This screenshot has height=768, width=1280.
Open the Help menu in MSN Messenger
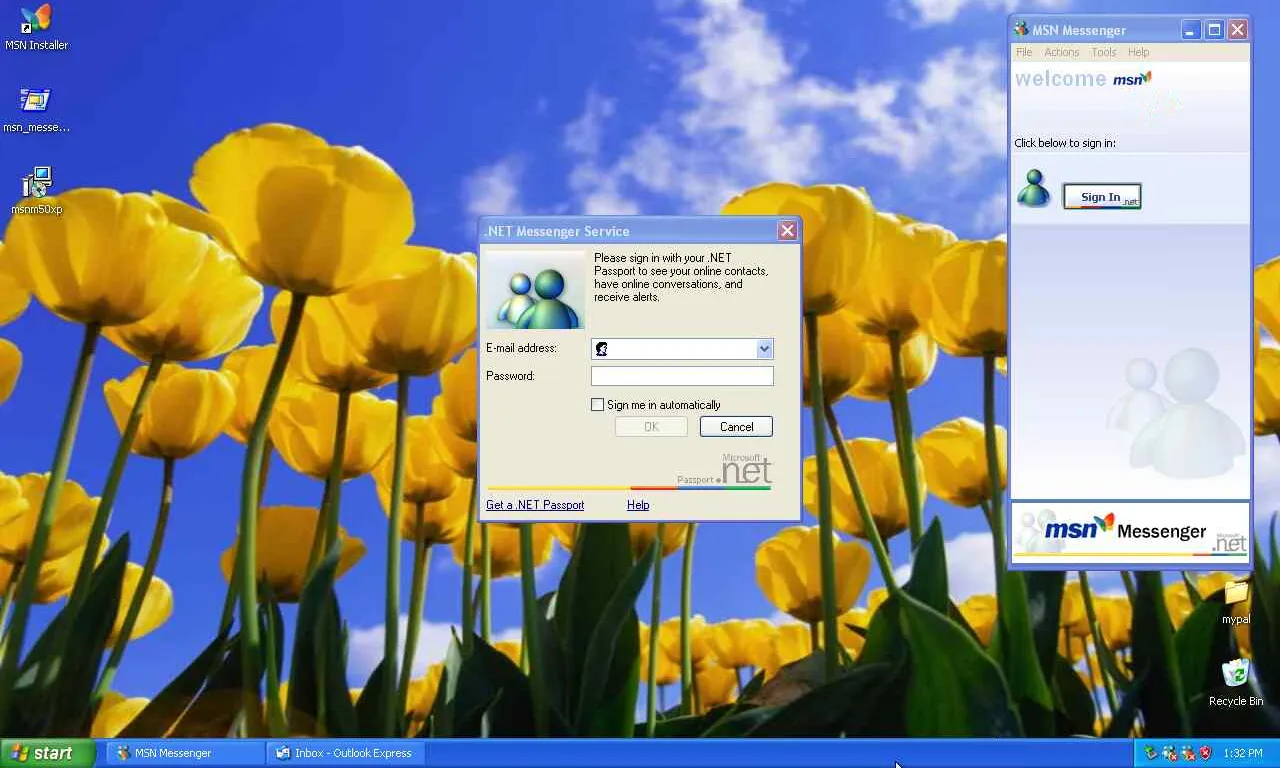(x=1138, y=52)
